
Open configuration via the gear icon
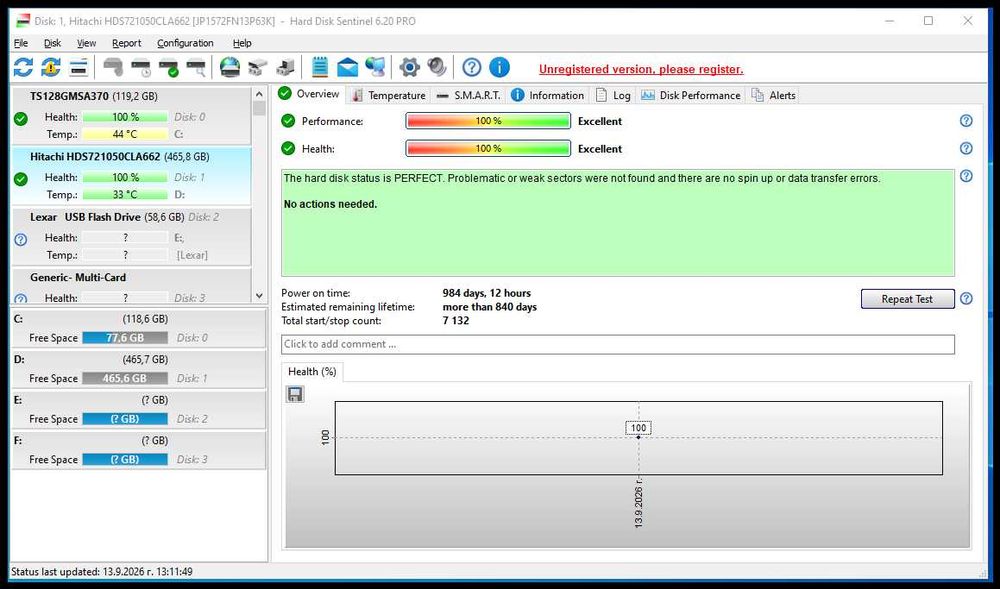409,67
